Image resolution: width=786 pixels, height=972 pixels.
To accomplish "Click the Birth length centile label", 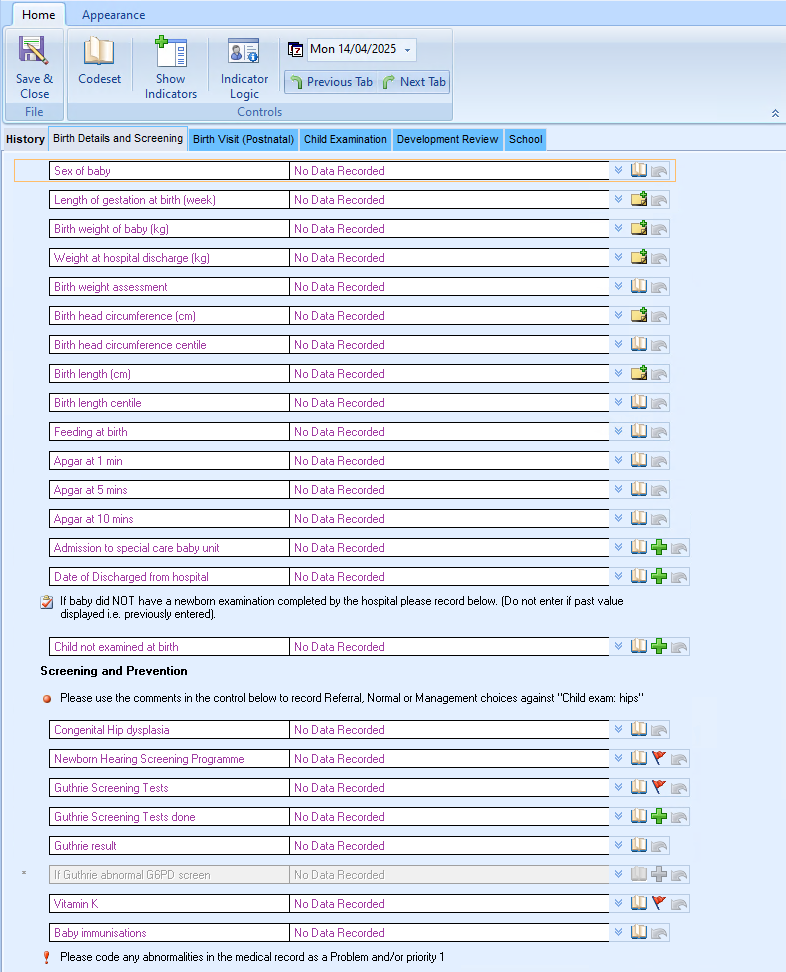I will coord(97,403).
